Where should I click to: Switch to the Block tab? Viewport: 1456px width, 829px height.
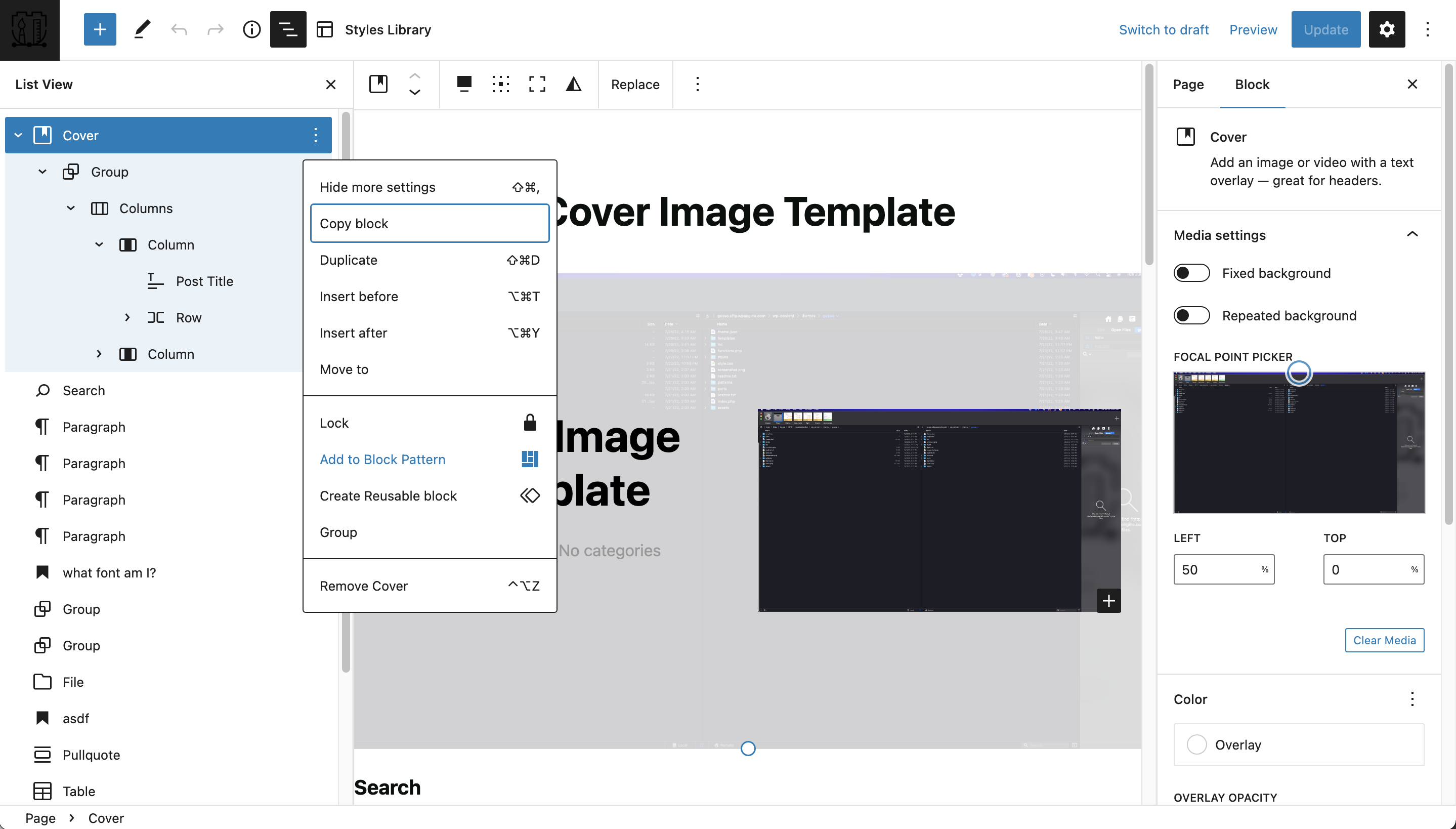point(1252,84)
